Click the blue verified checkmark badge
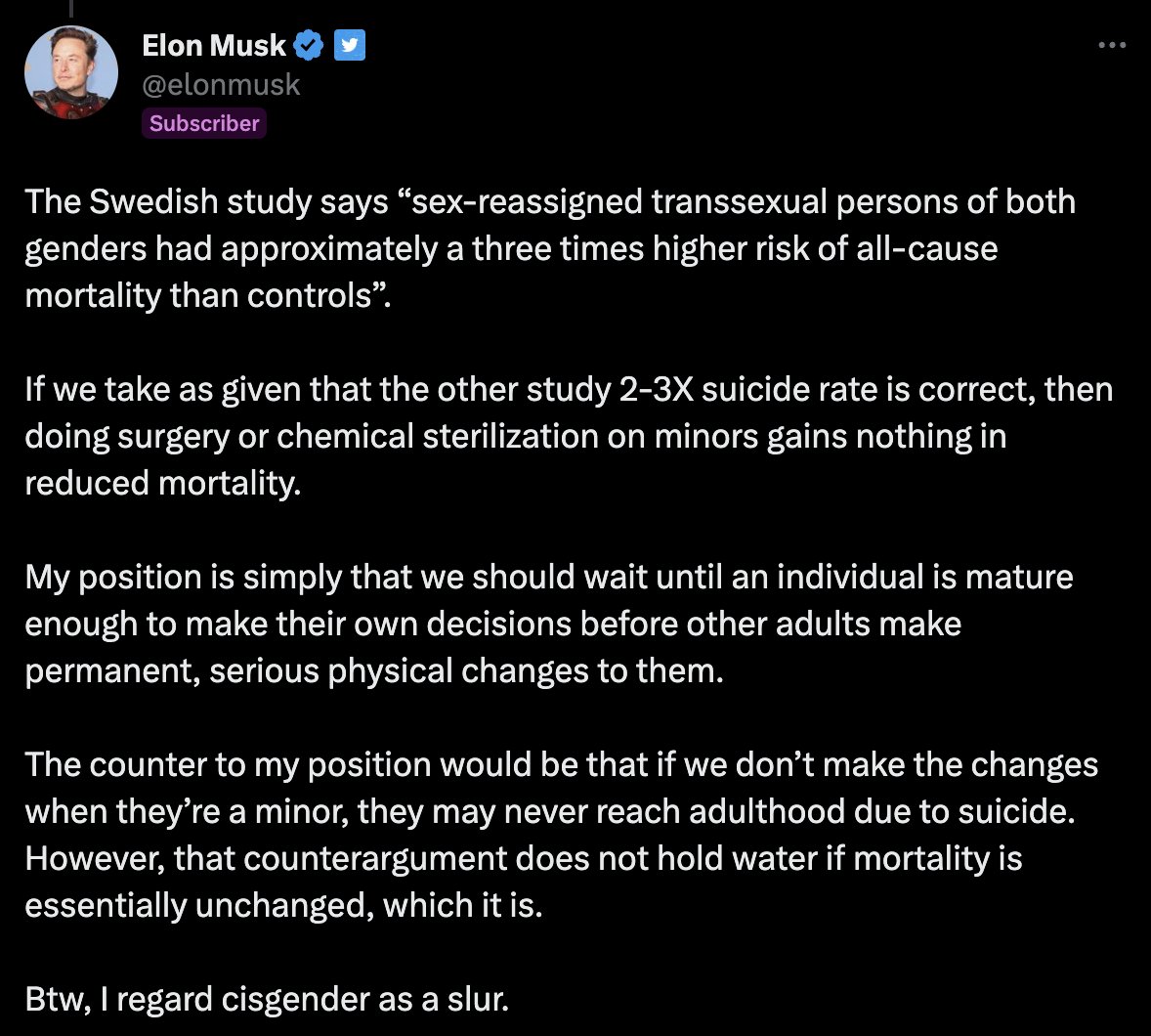Image resolution: width=1151 pixels, height=1036 pixels. pos(310,45)
